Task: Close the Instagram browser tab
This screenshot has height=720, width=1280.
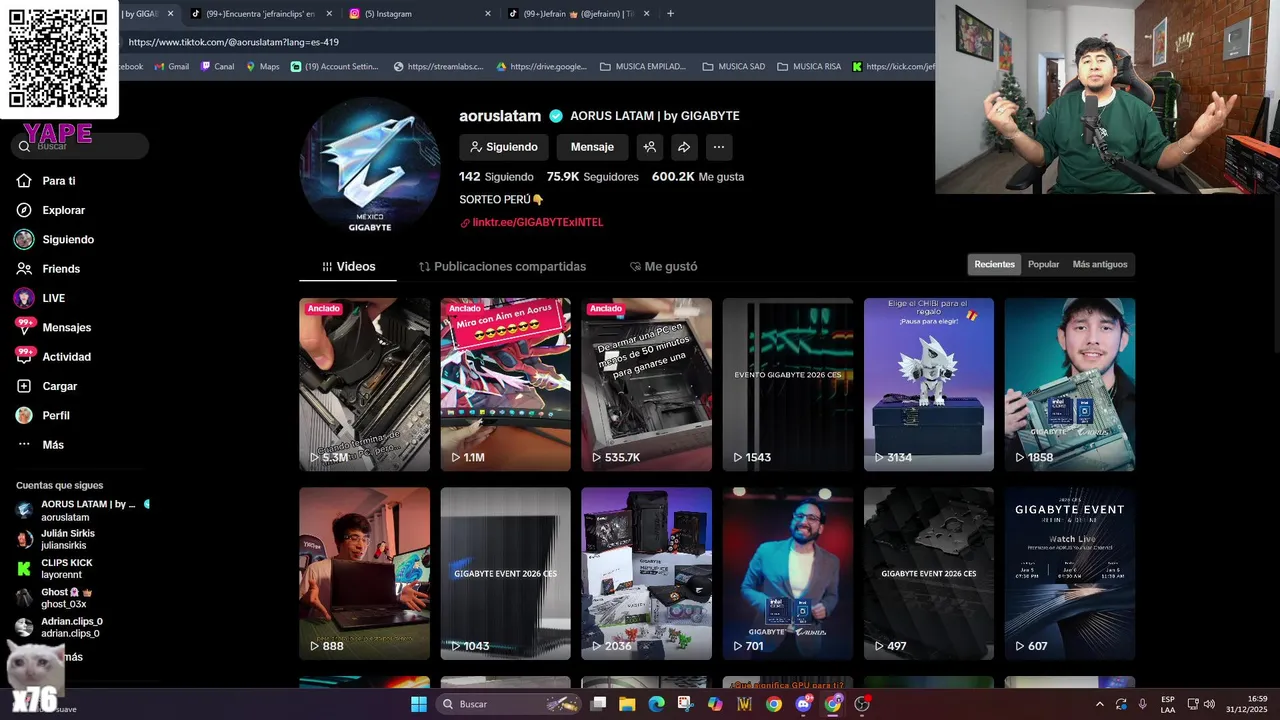Action: 488,14
